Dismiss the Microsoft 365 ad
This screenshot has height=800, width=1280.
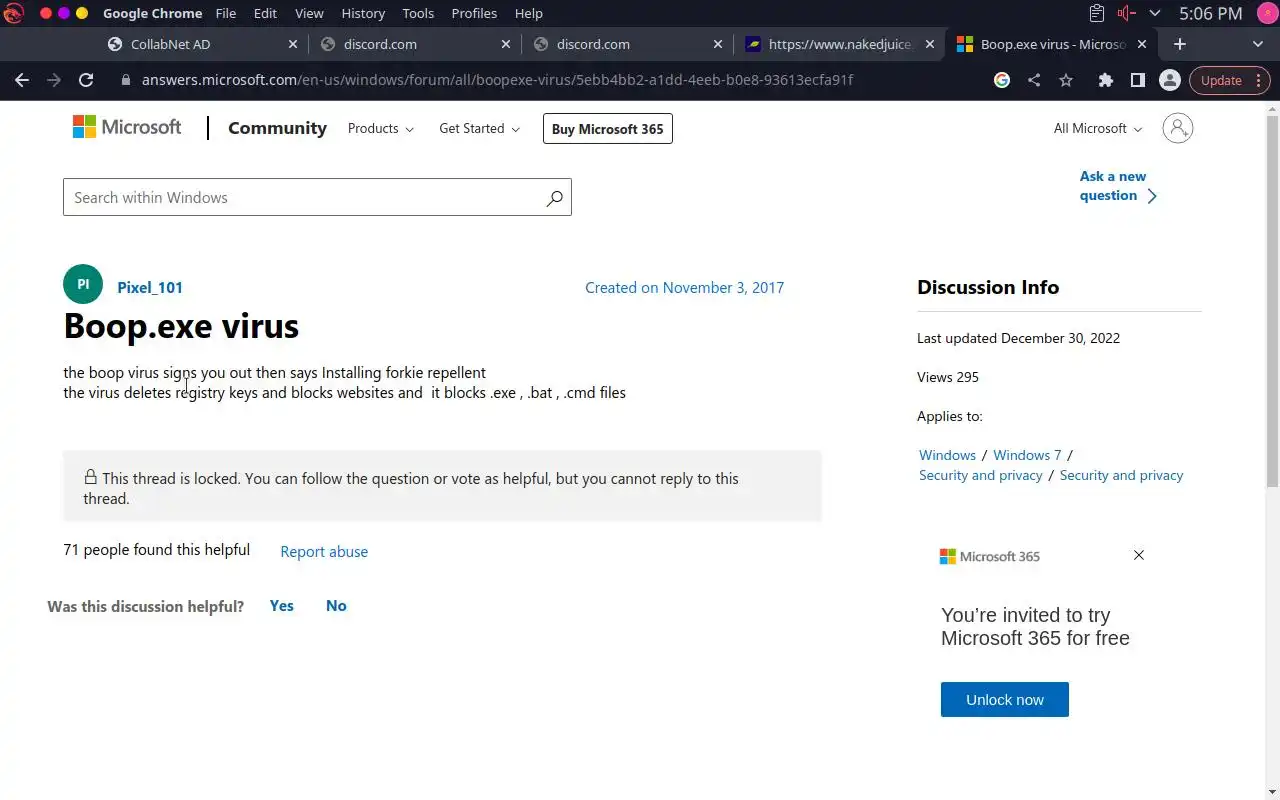1139,555
